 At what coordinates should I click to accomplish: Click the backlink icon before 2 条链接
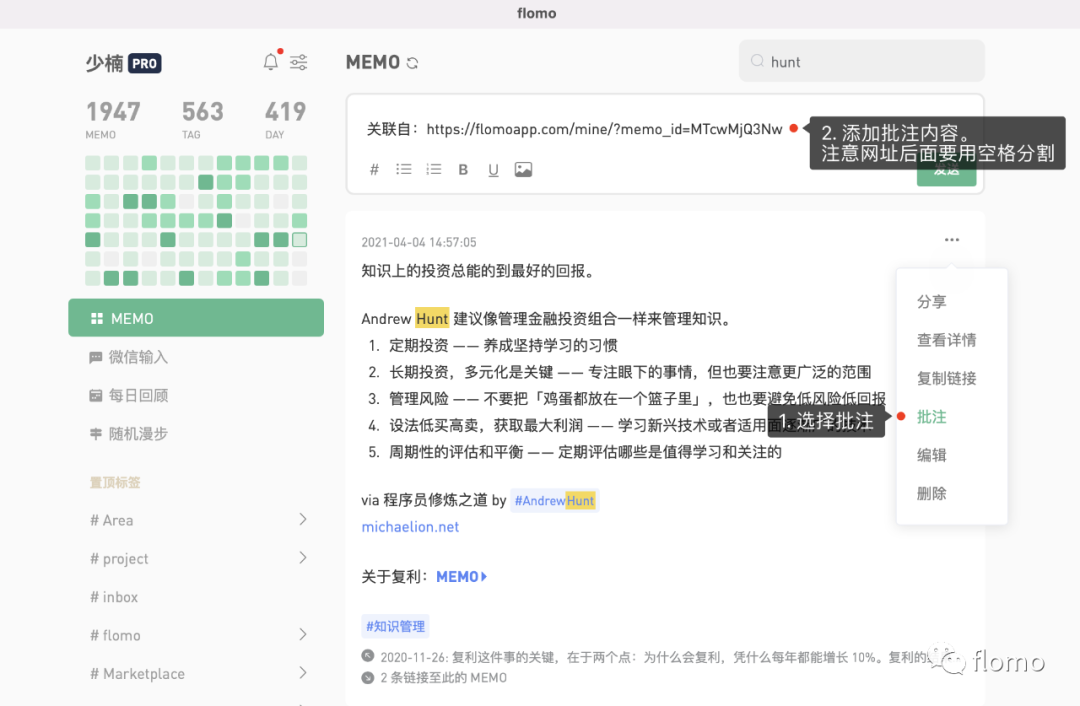pyautogui.click(x=368, y=678)
